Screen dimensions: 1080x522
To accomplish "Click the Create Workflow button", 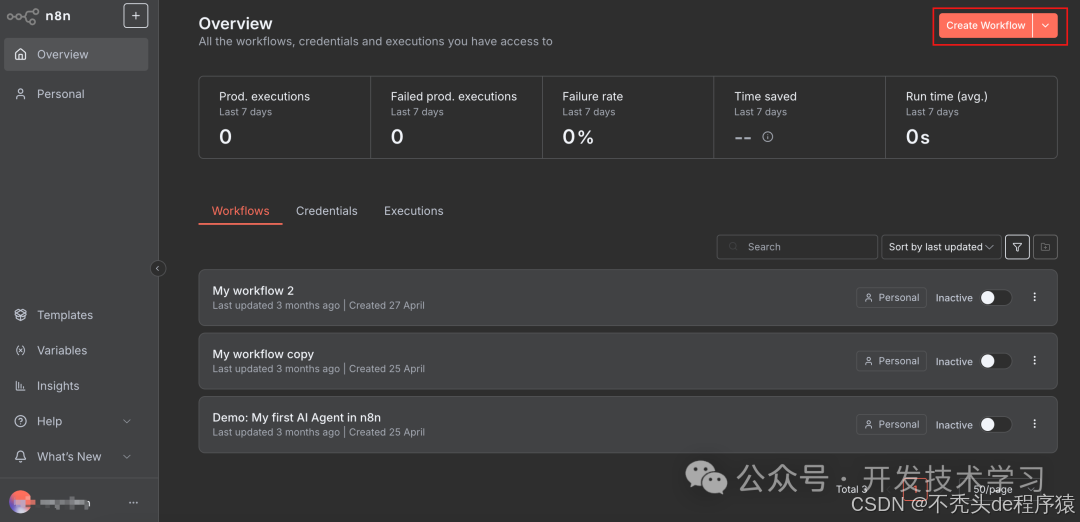I will [986, 25].
